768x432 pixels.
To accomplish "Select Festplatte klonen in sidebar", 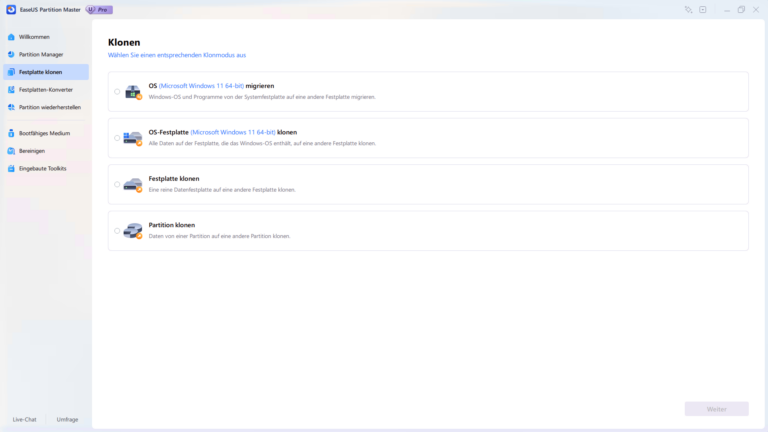I will (46, 72).
